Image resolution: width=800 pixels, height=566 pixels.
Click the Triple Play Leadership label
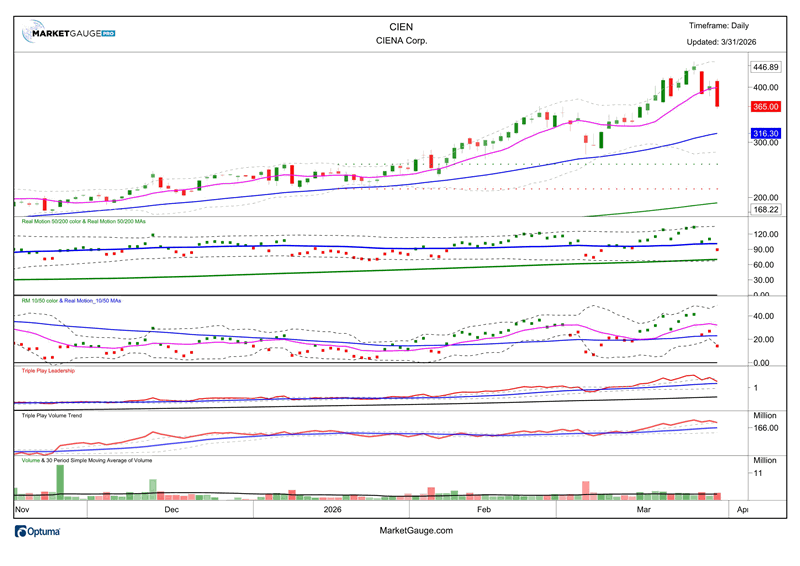49,370
